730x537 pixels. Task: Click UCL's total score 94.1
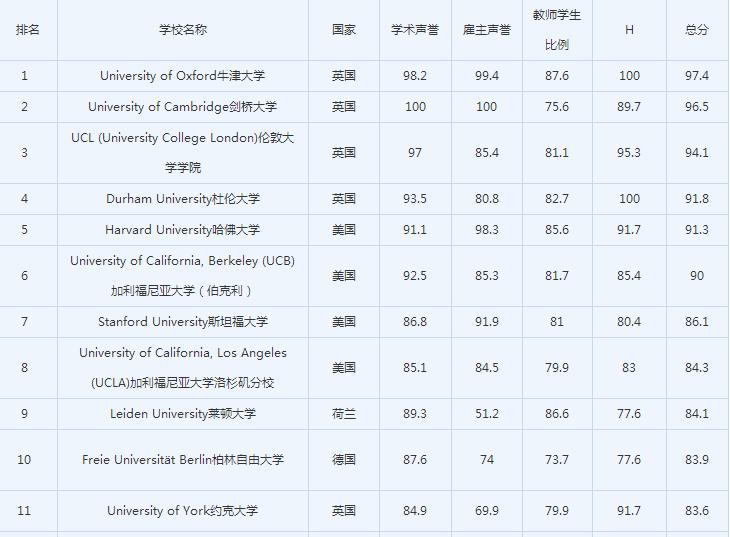point(697,153)
